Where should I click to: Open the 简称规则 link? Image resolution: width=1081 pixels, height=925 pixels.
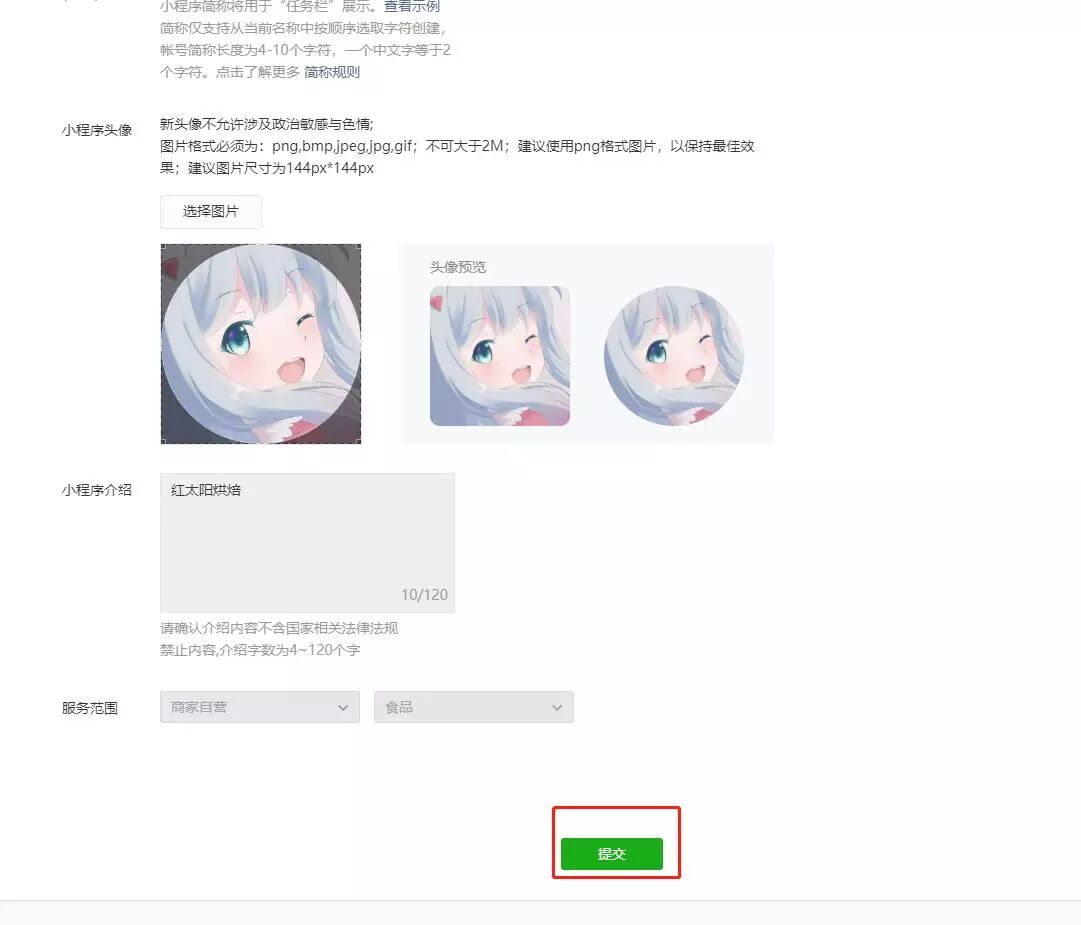(x=332, y=72)
